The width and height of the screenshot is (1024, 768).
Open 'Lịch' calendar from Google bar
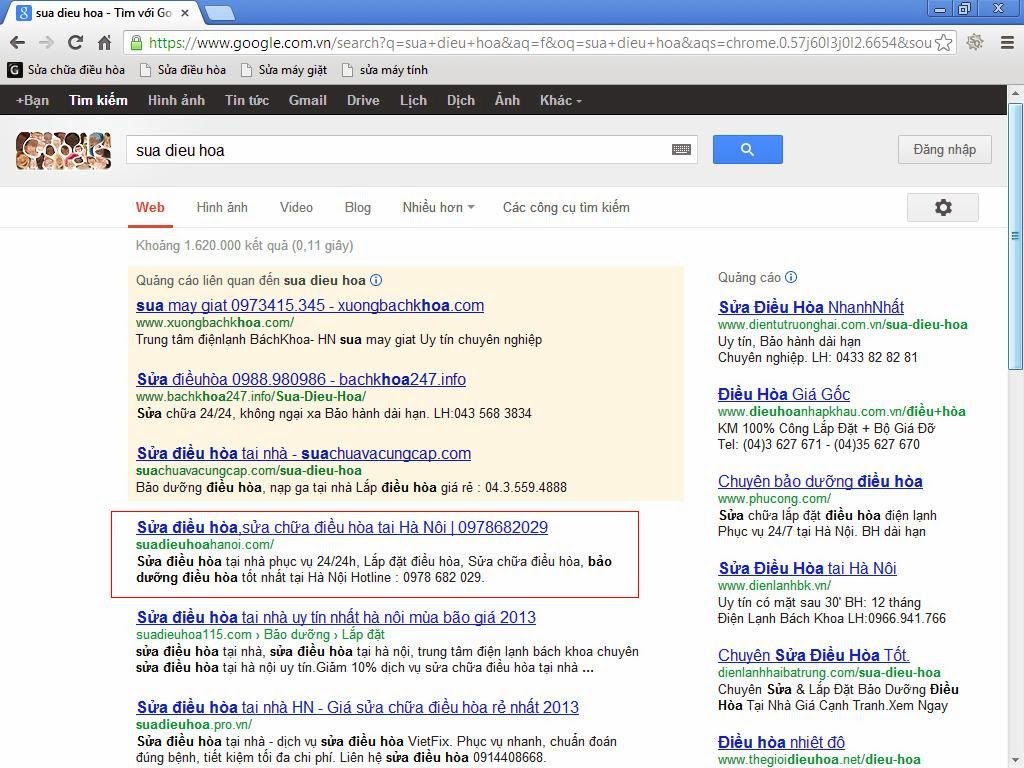[x=413, y=101]
